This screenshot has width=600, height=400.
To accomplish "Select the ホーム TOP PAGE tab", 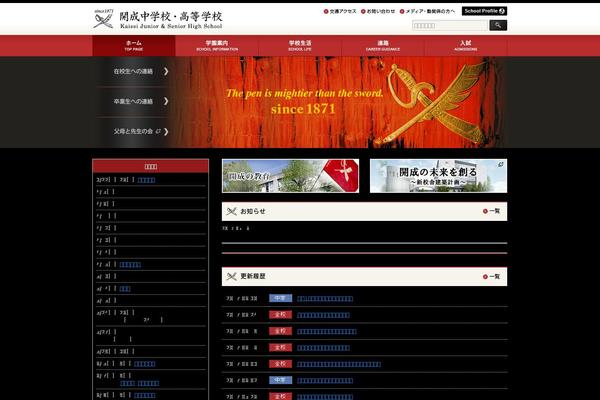I will tap(134, 46).
